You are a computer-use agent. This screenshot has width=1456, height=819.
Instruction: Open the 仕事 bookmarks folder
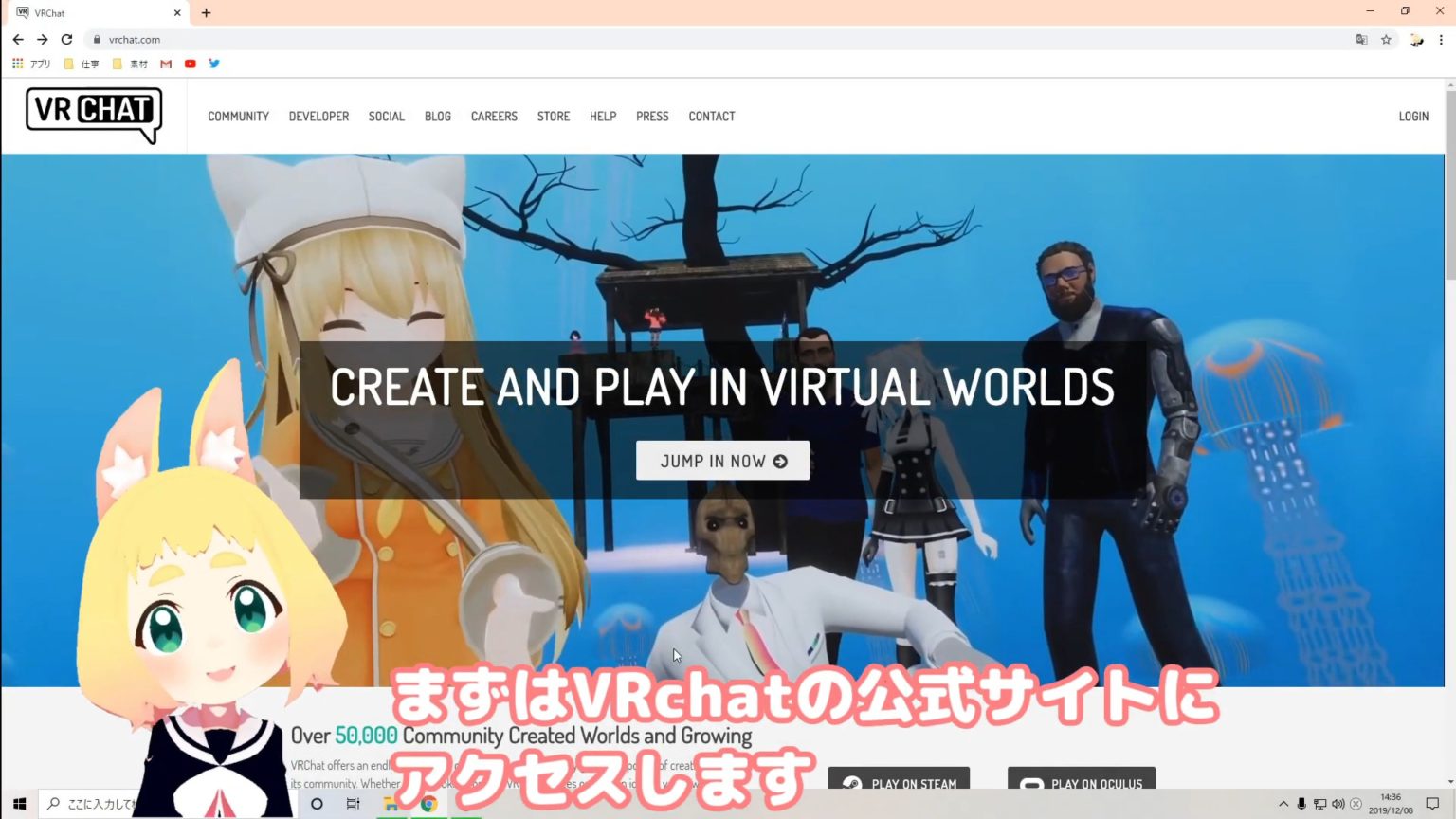(x=83, y=64)
